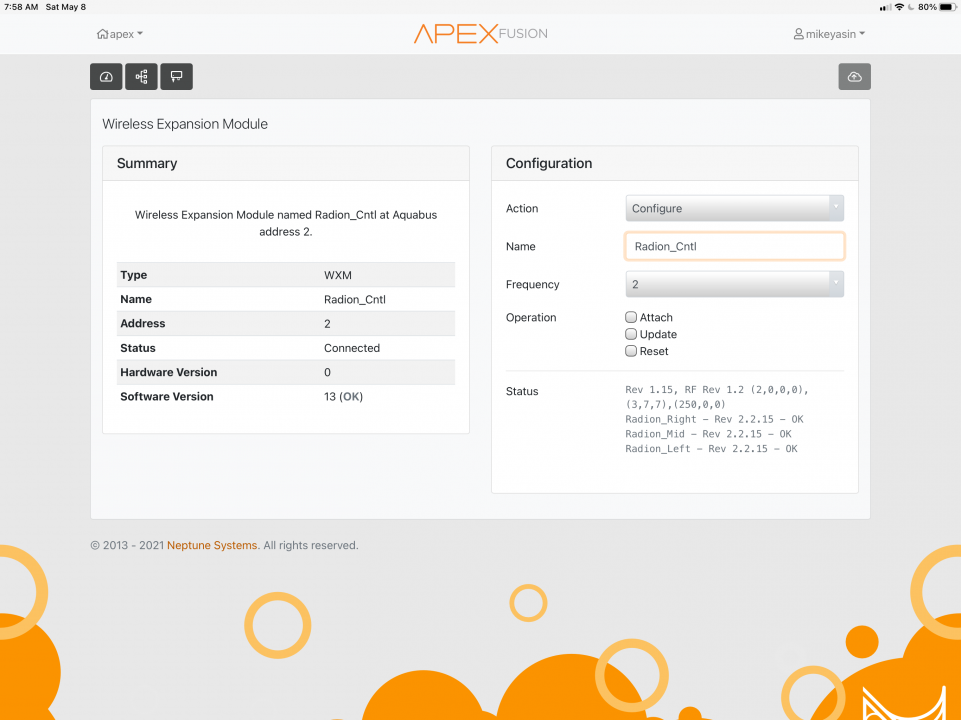Click the user profile icon beside mikeyasin
Screen dimensions: 961x720
[x=799, y=34]
